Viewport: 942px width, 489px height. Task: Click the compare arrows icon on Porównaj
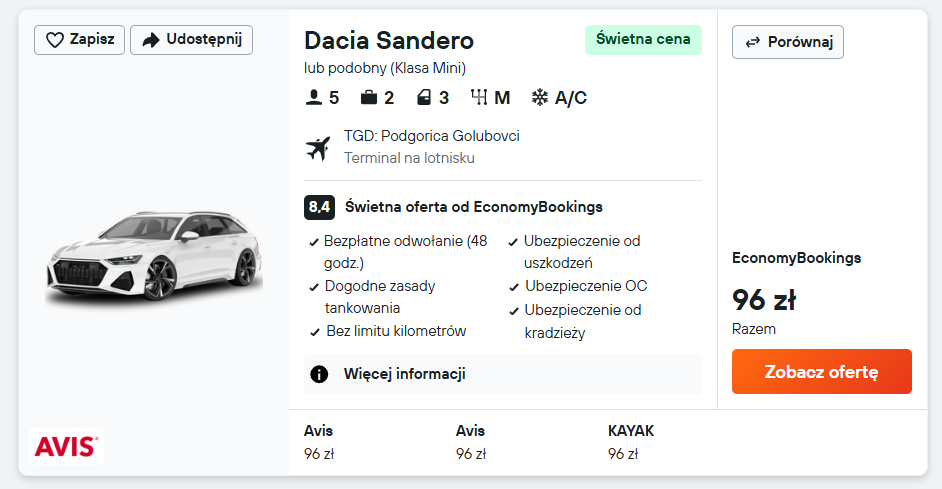751,42
